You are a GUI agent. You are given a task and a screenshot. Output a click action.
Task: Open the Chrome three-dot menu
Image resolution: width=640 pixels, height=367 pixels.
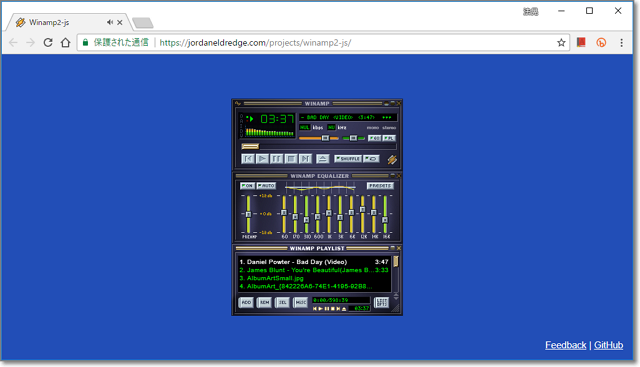pyautogui.click(x=621, y=42)
